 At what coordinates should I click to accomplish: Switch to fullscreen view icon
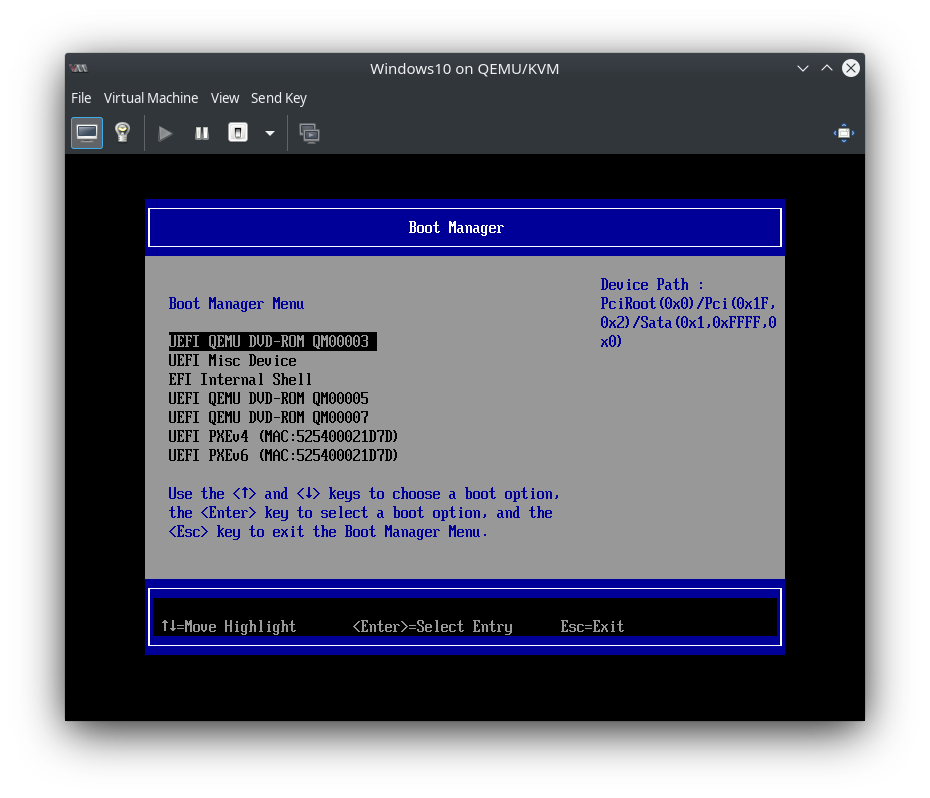click(844, 133)
